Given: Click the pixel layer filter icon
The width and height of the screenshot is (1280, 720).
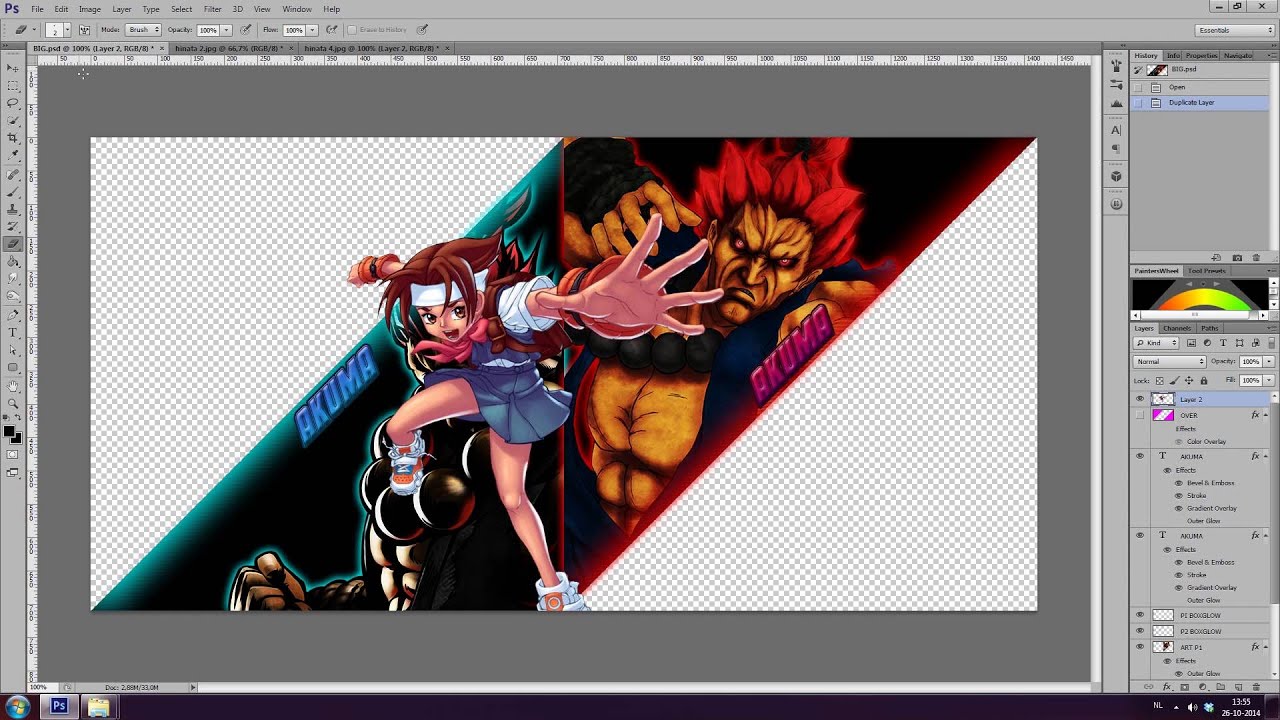Looking at the screenshot, I should point(1191,343).
